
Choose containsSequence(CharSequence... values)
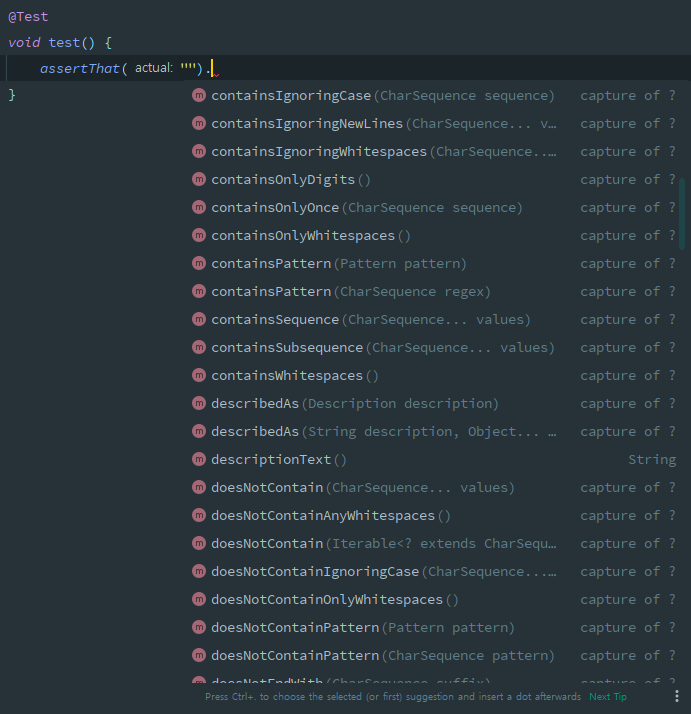click(433, 320)
